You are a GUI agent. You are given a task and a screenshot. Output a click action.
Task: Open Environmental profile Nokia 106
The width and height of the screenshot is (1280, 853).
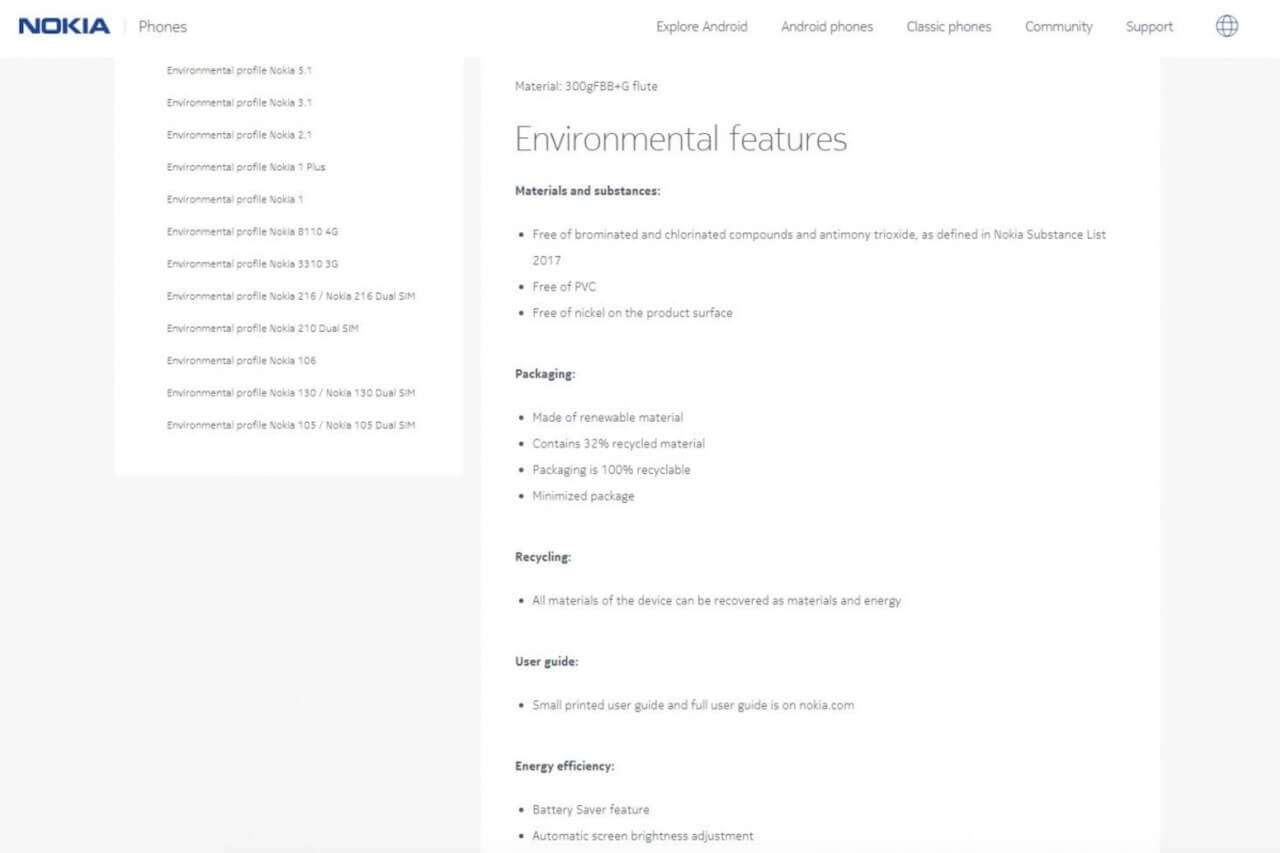241,360
